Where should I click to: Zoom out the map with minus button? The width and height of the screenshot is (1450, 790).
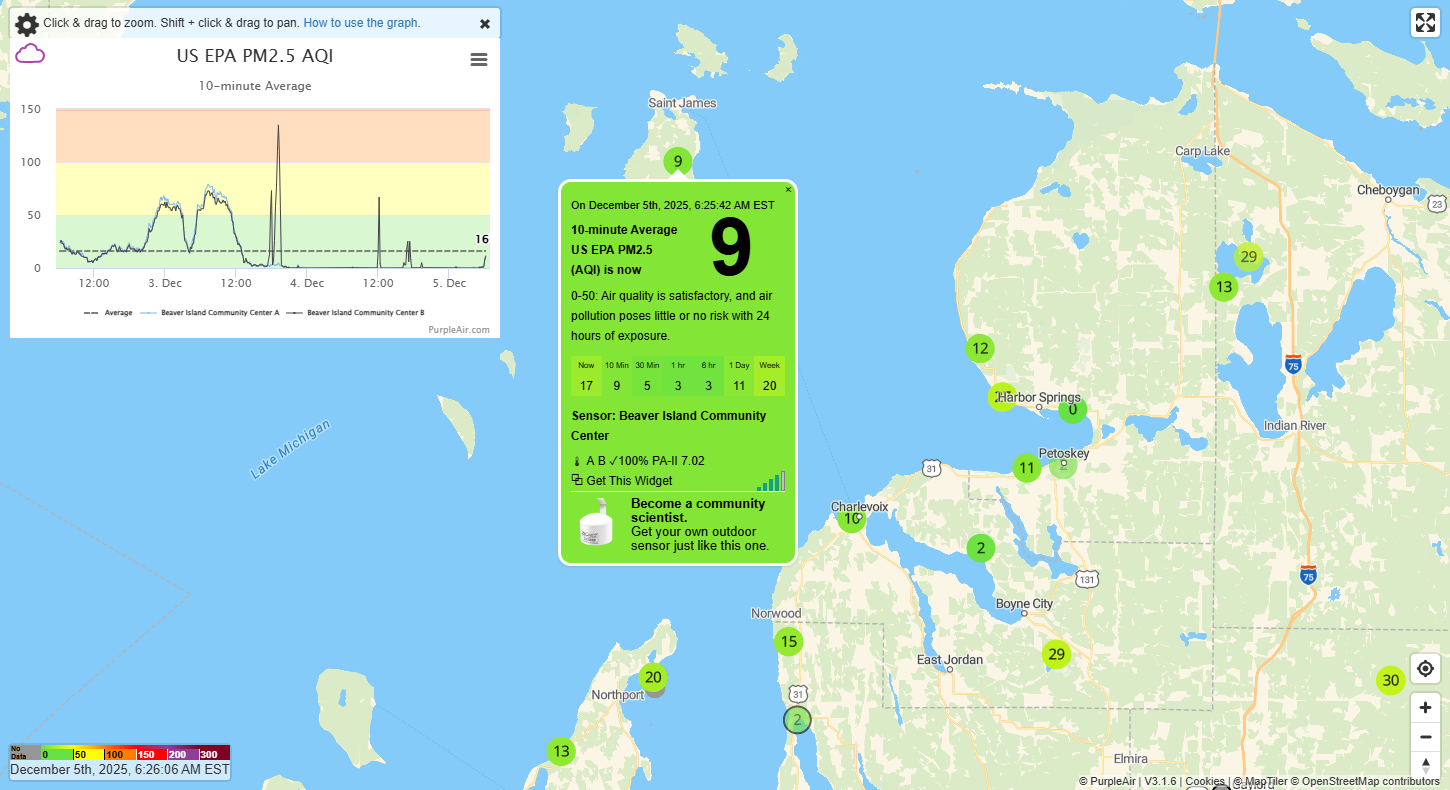(1425, 737)
